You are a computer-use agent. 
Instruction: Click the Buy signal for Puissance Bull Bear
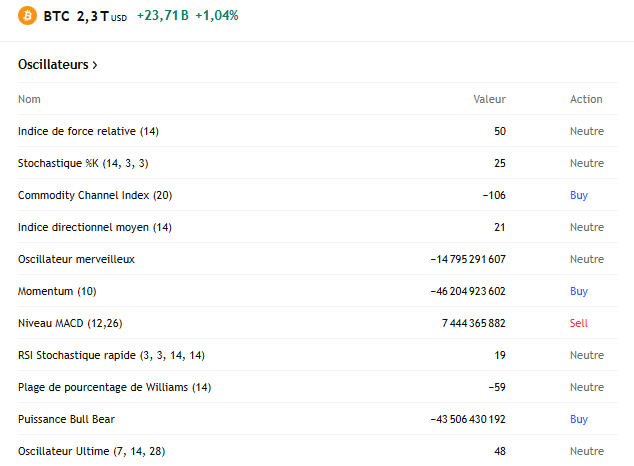[579, 419]
